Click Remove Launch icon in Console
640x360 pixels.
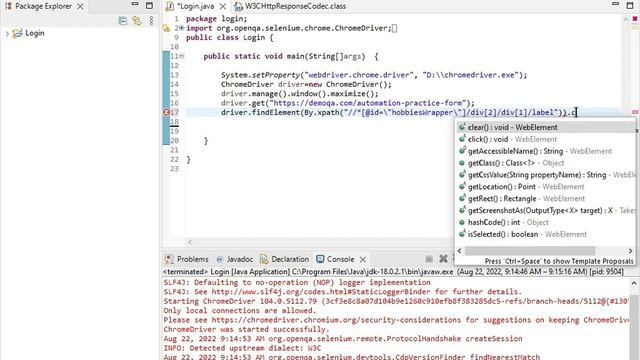443,259
